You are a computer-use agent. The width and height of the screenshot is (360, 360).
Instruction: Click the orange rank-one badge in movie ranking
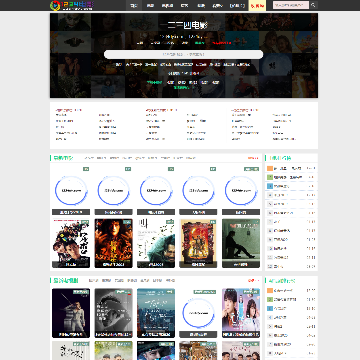(x=270, y=168)
